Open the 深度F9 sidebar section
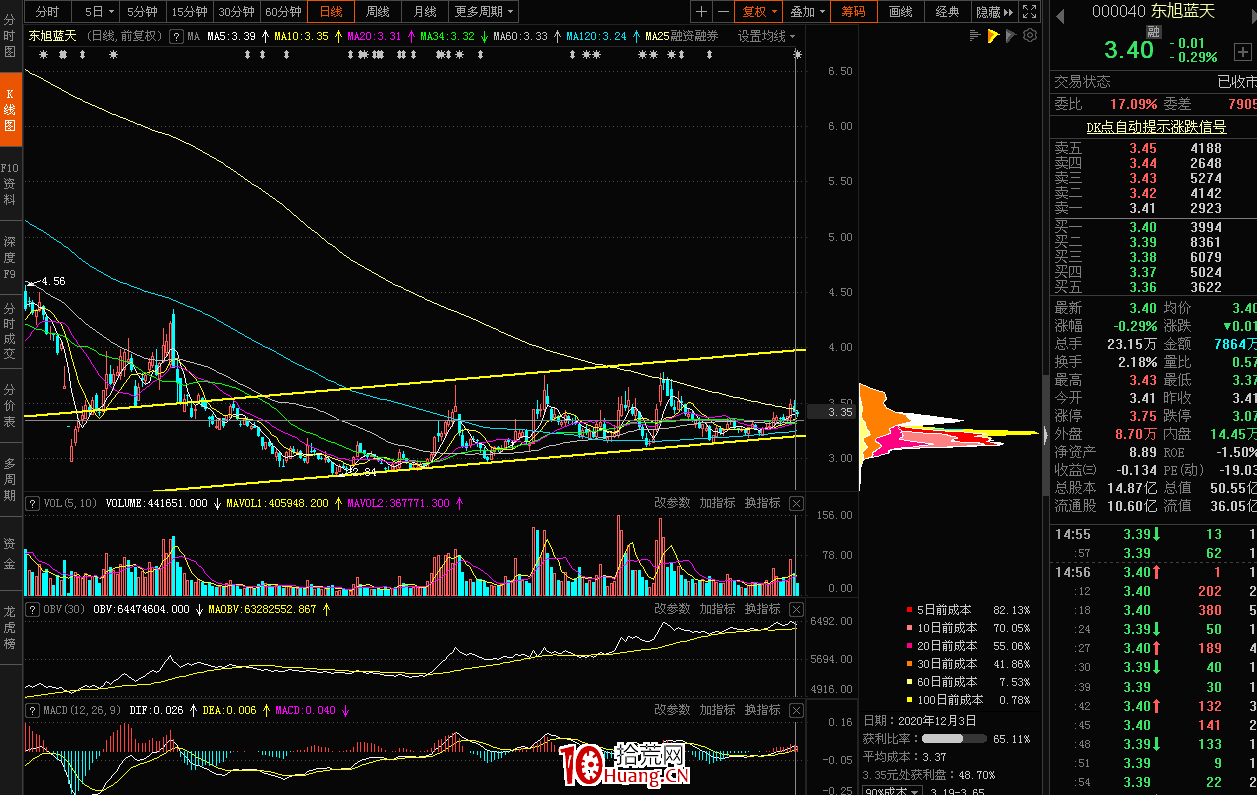This screenshot has width=1257, height=795. click(x=10, y=257)
